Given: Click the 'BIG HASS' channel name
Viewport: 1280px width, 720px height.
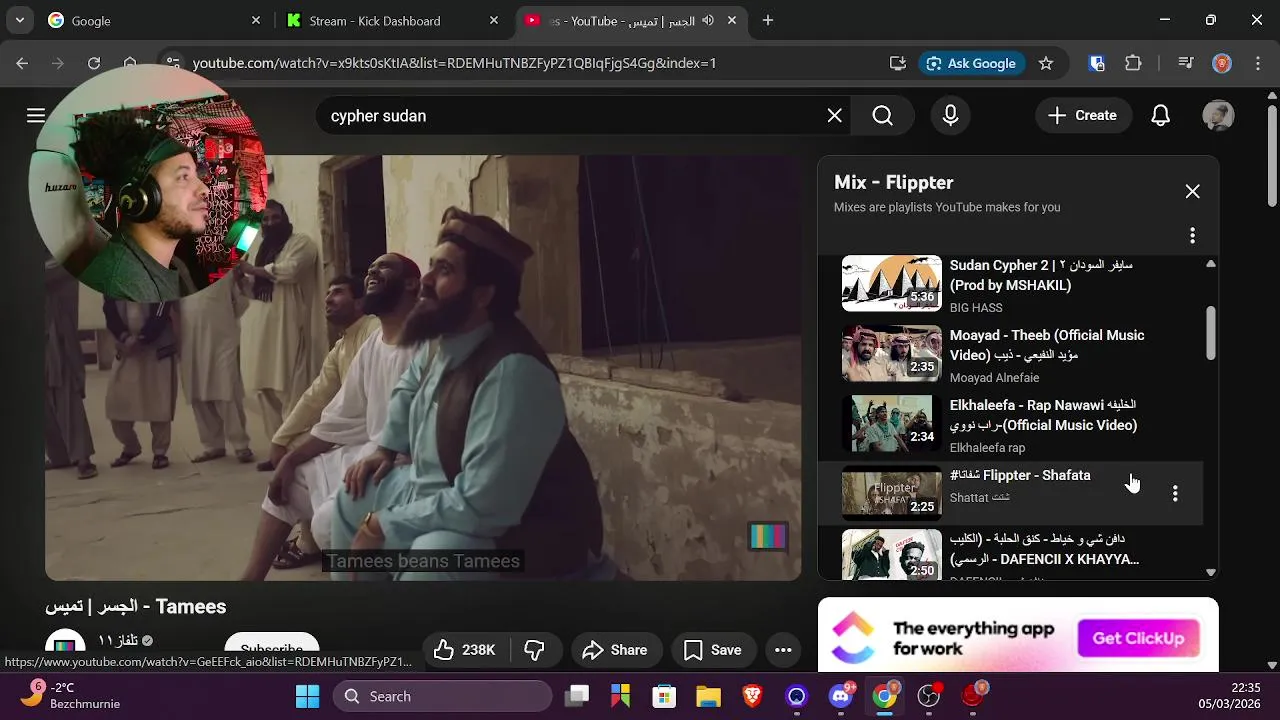Looking at the screenshot, I should (976, 308).
